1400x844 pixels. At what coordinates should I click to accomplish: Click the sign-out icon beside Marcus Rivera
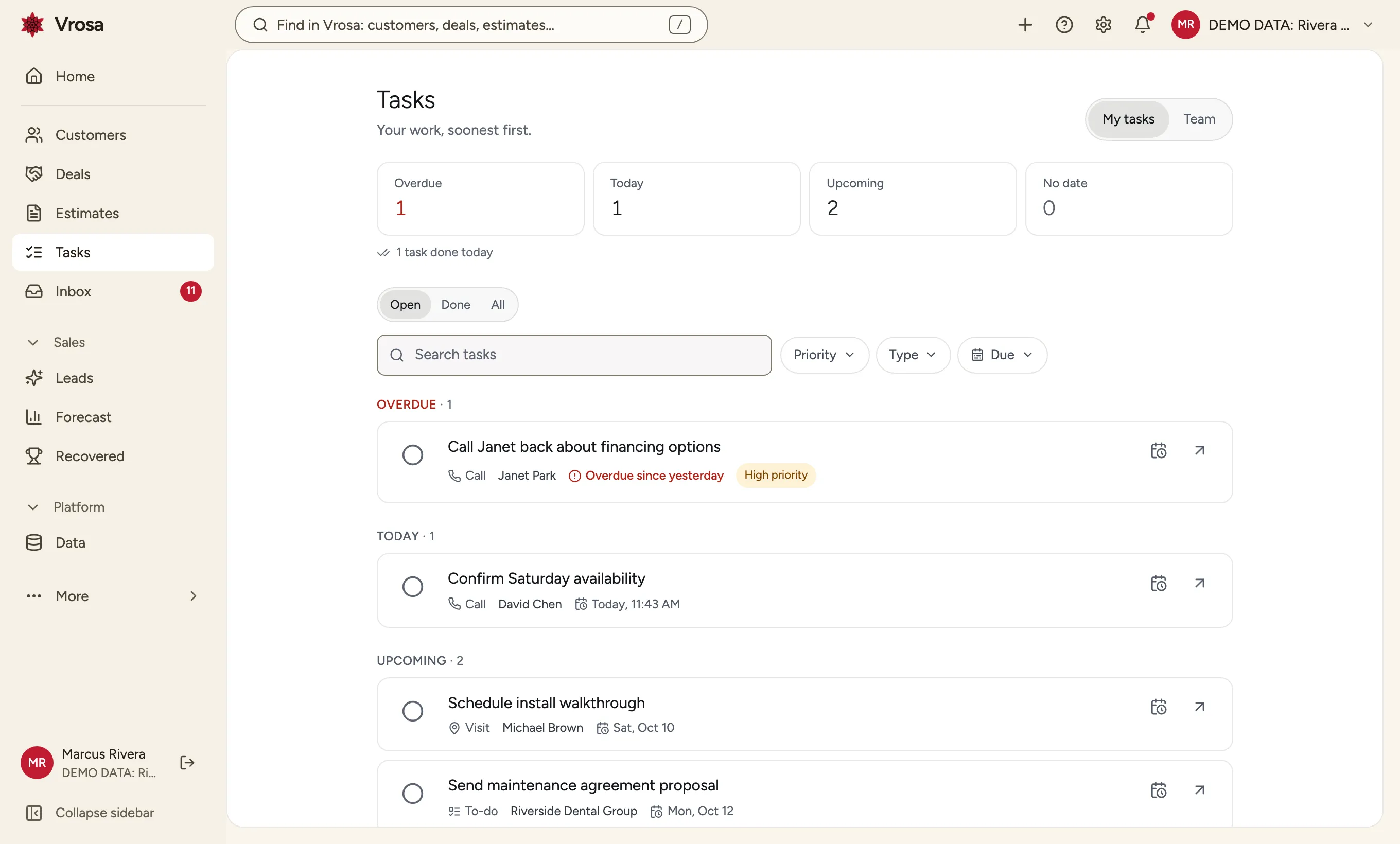(x=187, y=762)
